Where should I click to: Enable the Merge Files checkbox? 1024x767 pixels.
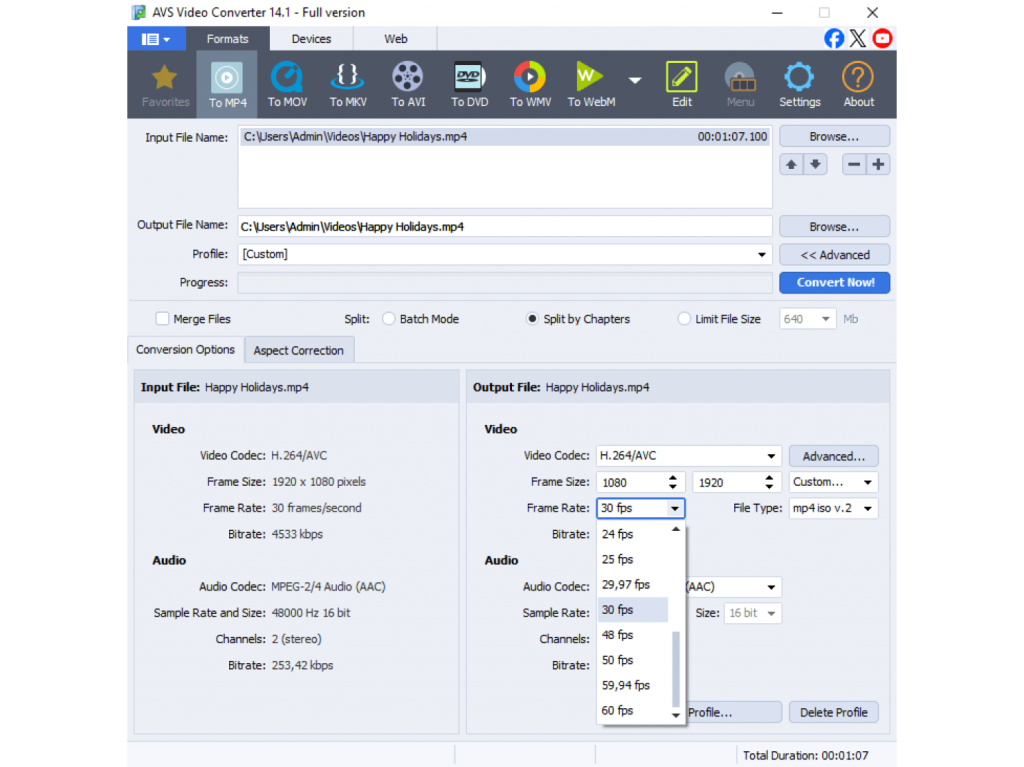[x=162, y=319]
